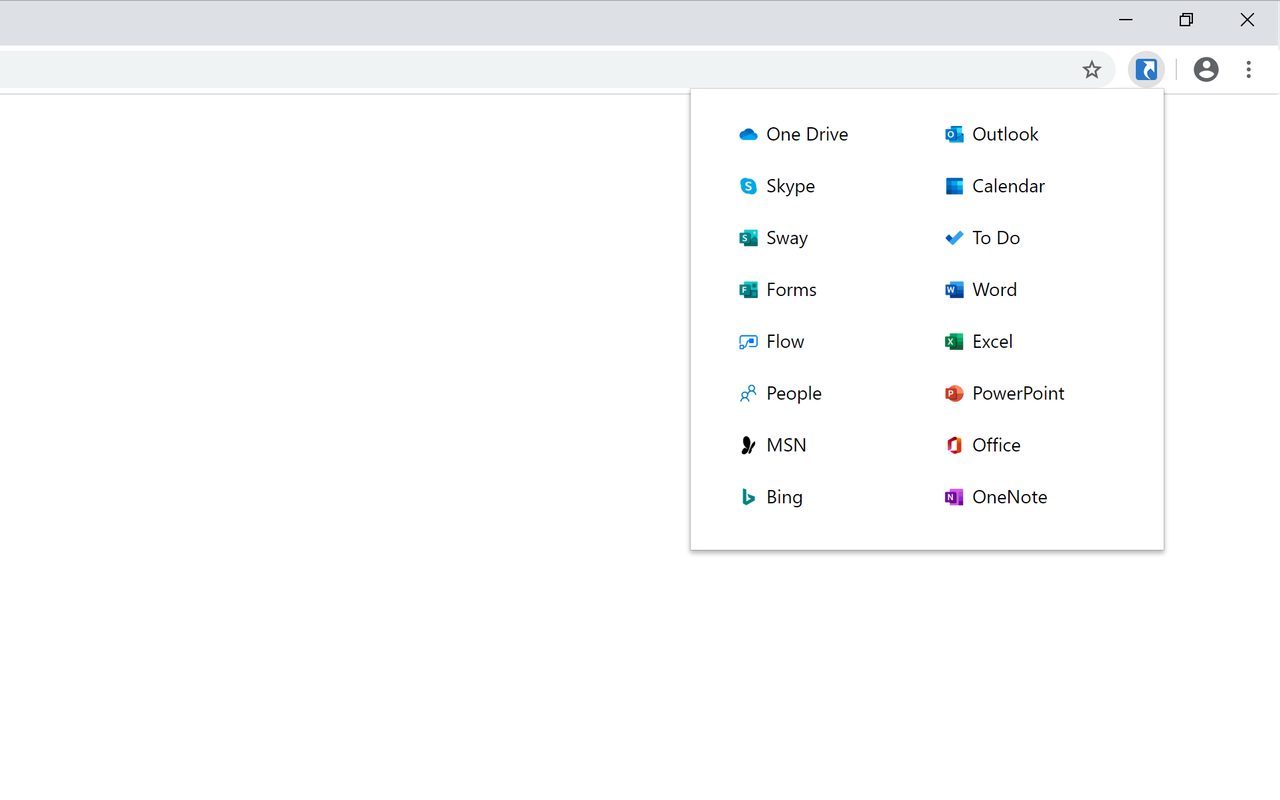This screenshot has width=1280, height=800.
Task: Close the browser window
Action: coord(1247,20)
